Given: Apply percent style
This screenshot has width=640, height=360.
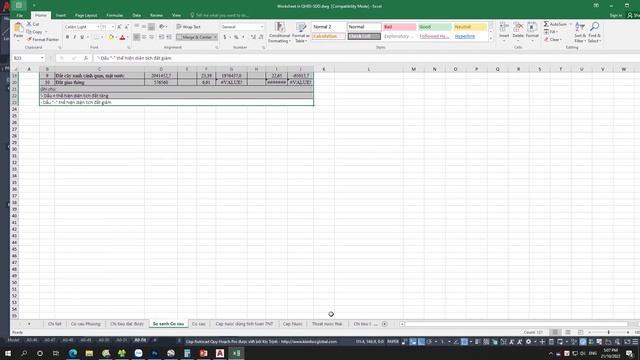Looking at the screenshot, I should point(236,37).
